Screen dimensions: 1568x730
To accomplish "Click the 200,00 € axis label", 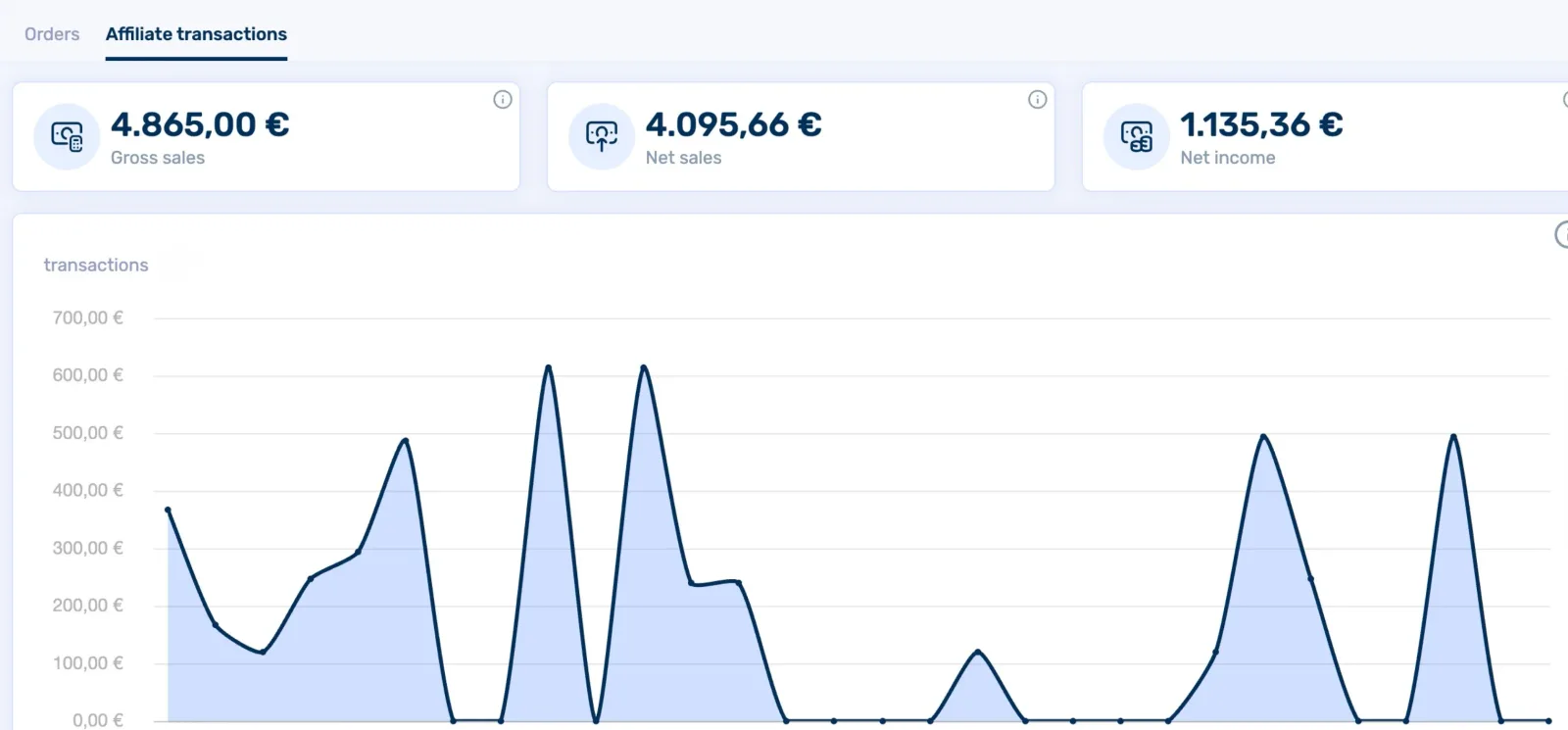I will point(88,606).
